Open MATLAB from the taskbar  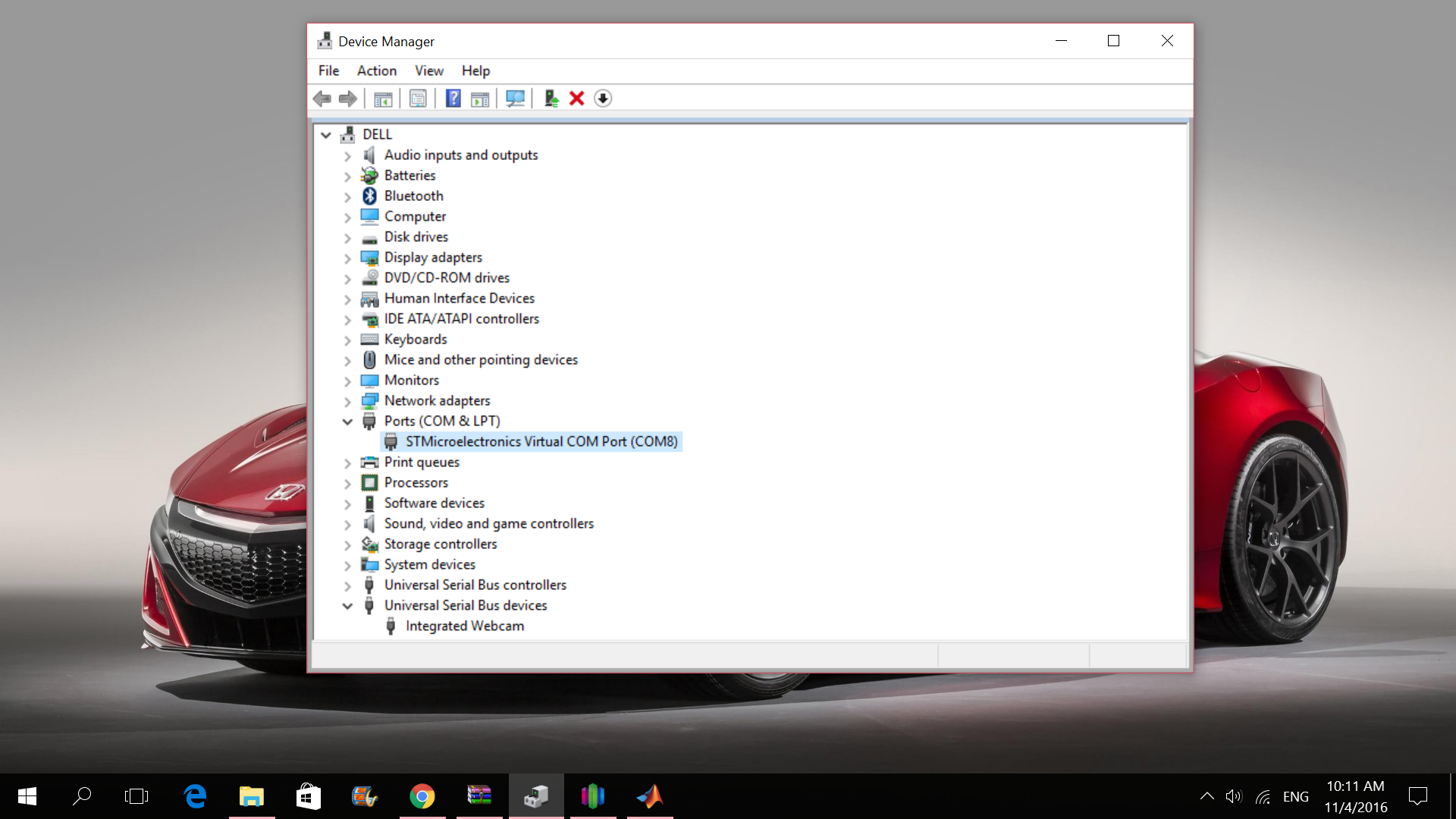point(650,795)
